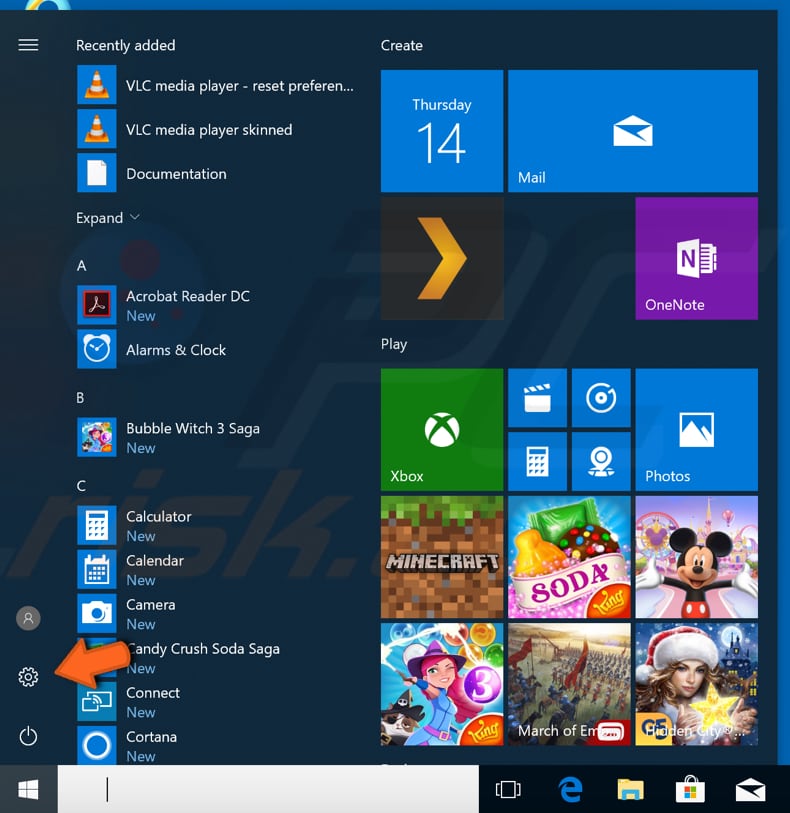790x813 pixels.
Task: Launch the Xbox tile
Action: 442,429
